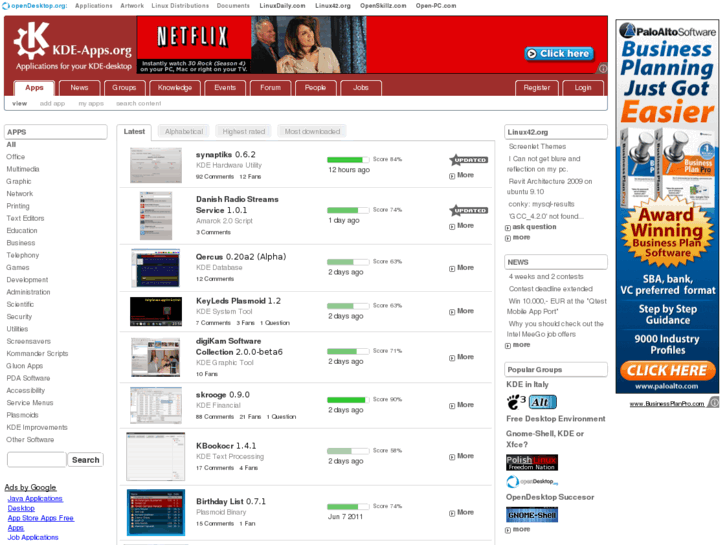727x545 pixels.
Task: Expand More for KBookocr entry
Action: click(462, 456)
